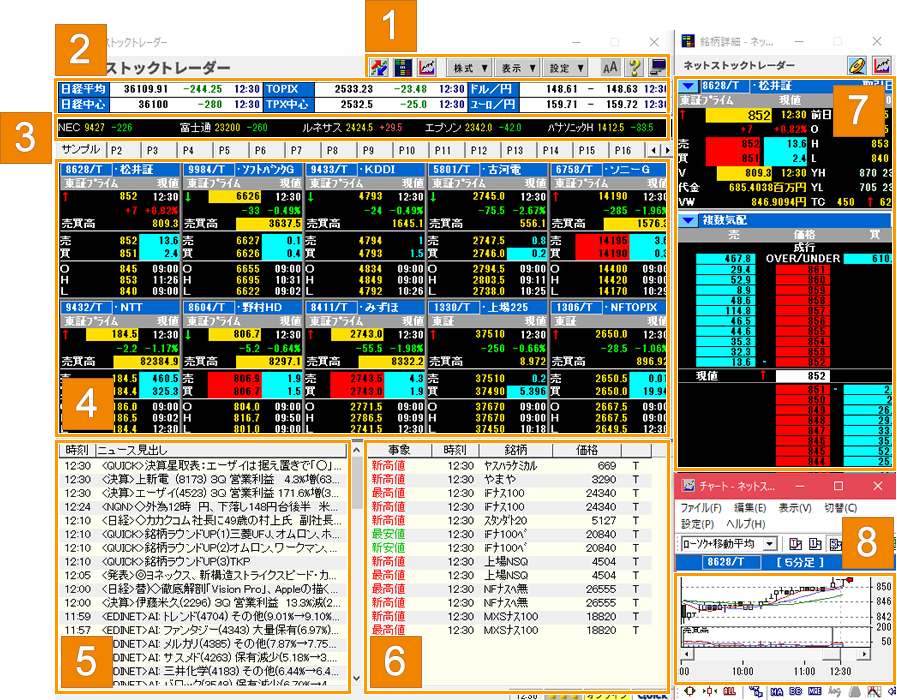The height and width of the screenshot is (700, 897).
Task: Click the 日経平均 index label
Action: [x=84, y=89]
